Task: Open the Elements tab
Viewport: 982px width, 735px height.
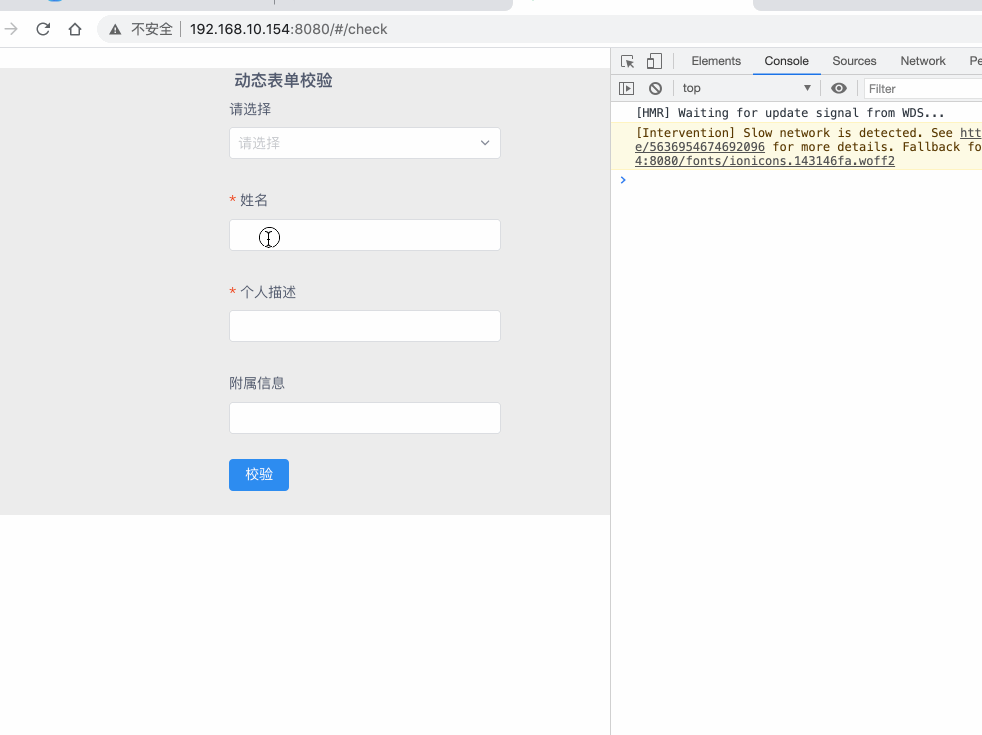Action: [x=716, y=61]
